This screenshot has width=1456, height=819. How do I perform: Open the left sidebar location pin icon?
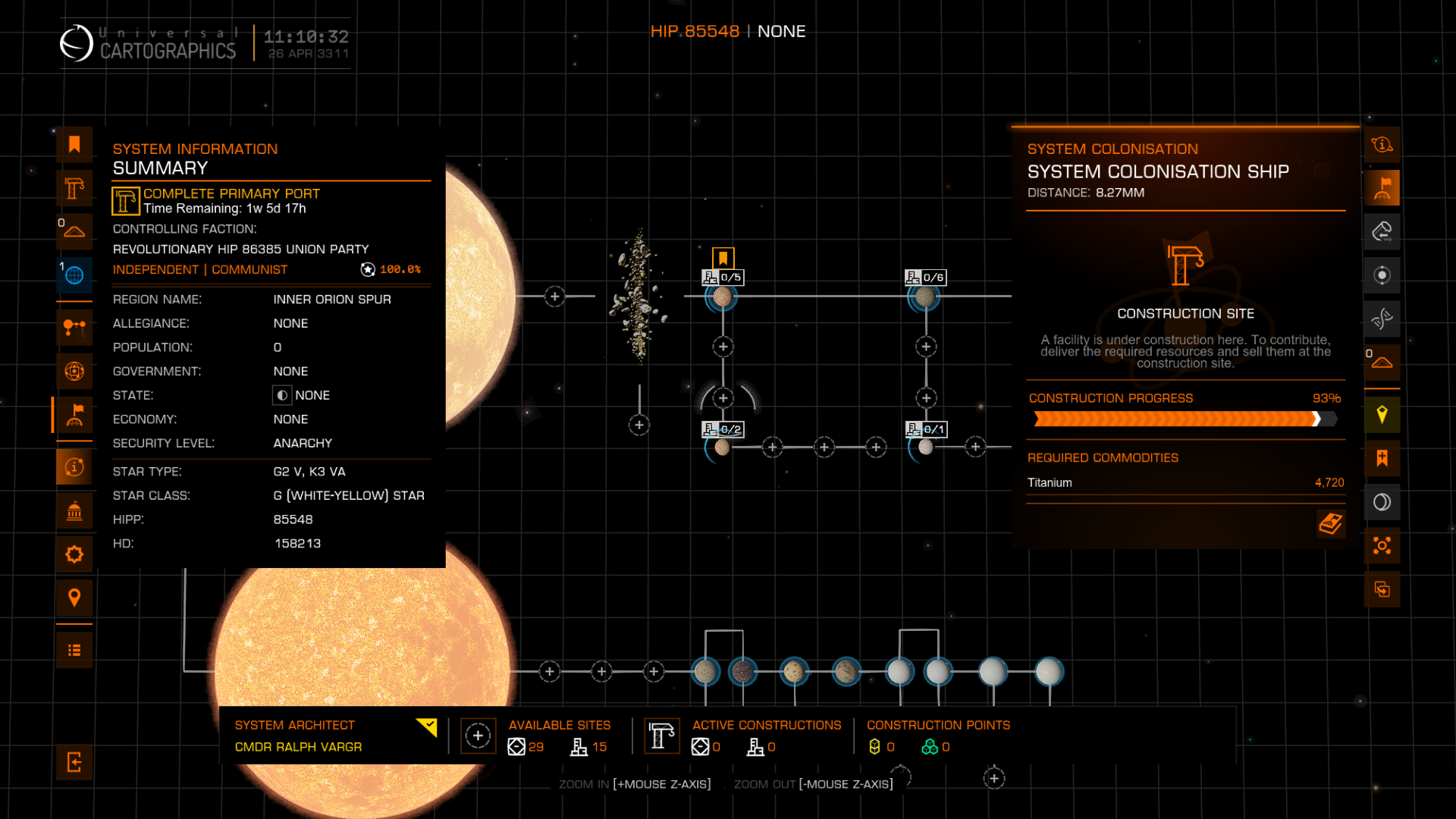point(74,598)
